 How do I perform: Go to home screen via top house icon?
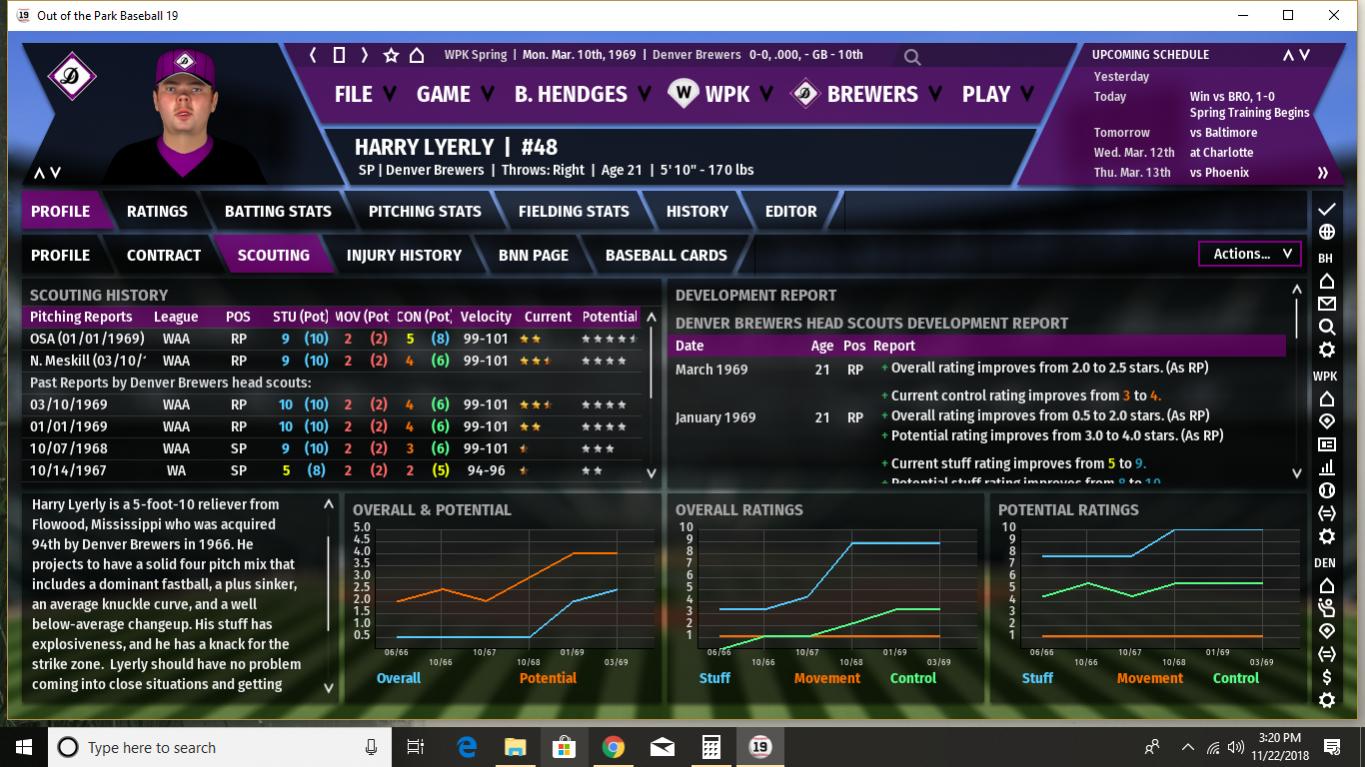point(417,55)
